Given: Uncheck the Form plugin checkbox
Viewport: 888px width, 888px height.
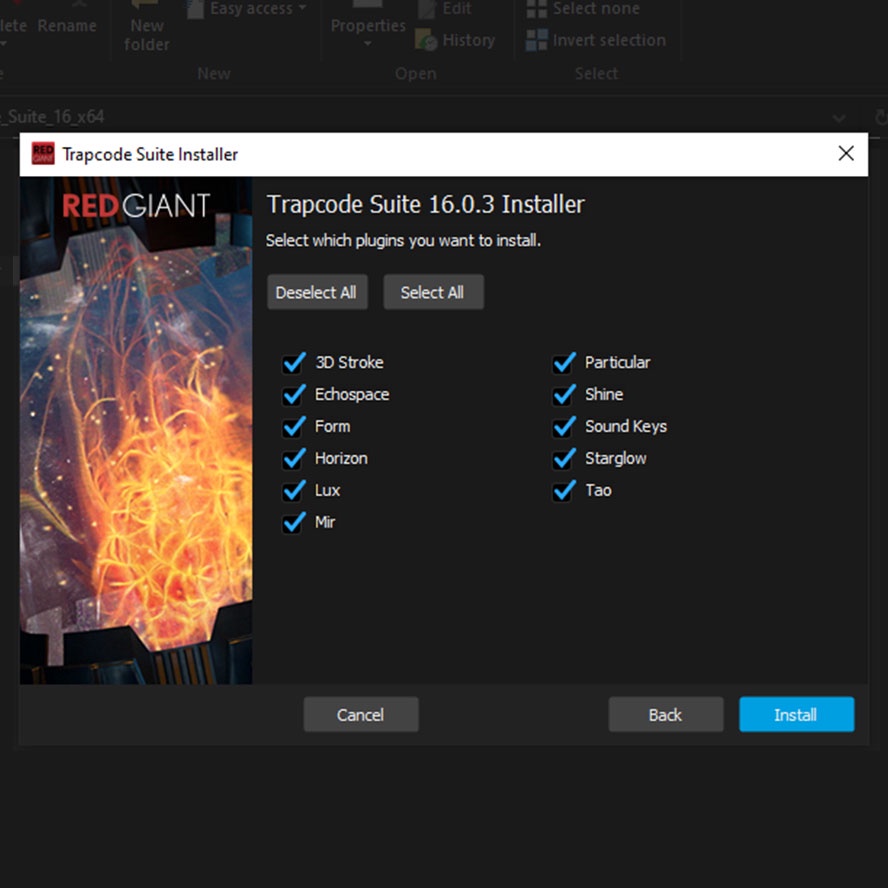Looking at the screenshot, I should [x=294, y=427].
